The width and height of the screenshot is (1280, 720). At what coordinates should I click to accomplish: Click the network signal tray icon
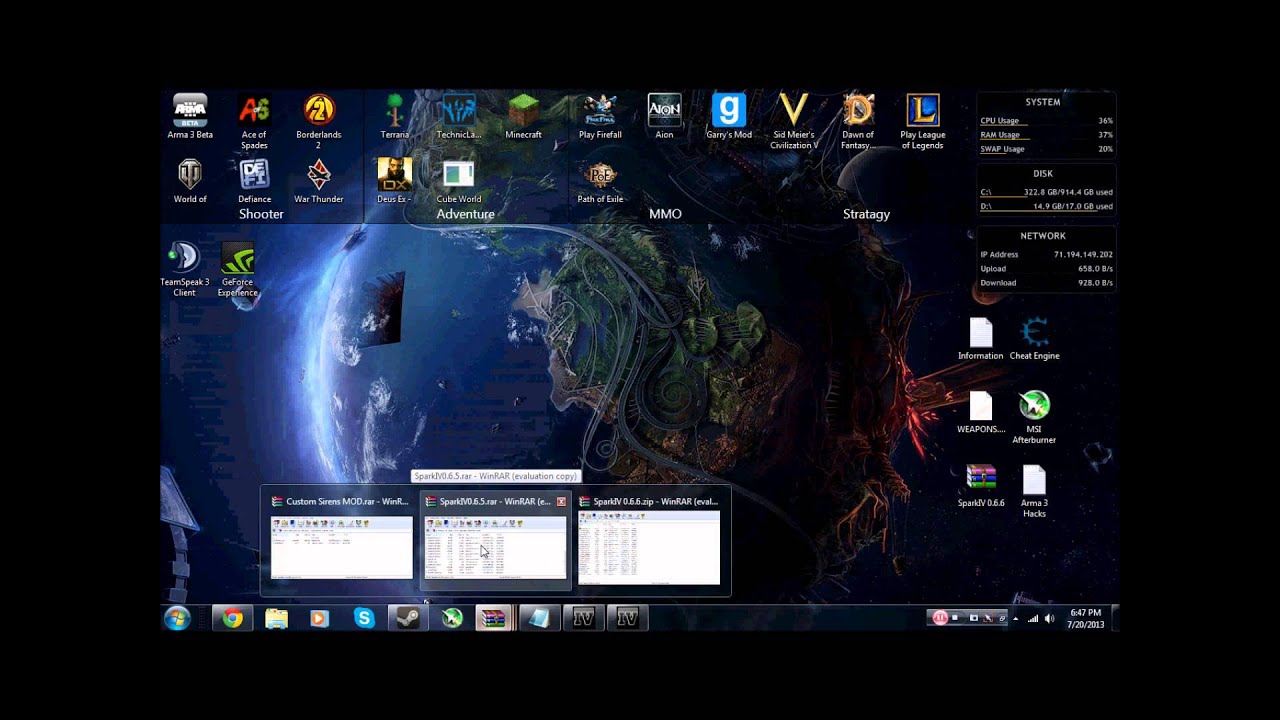pos(1033,619)
